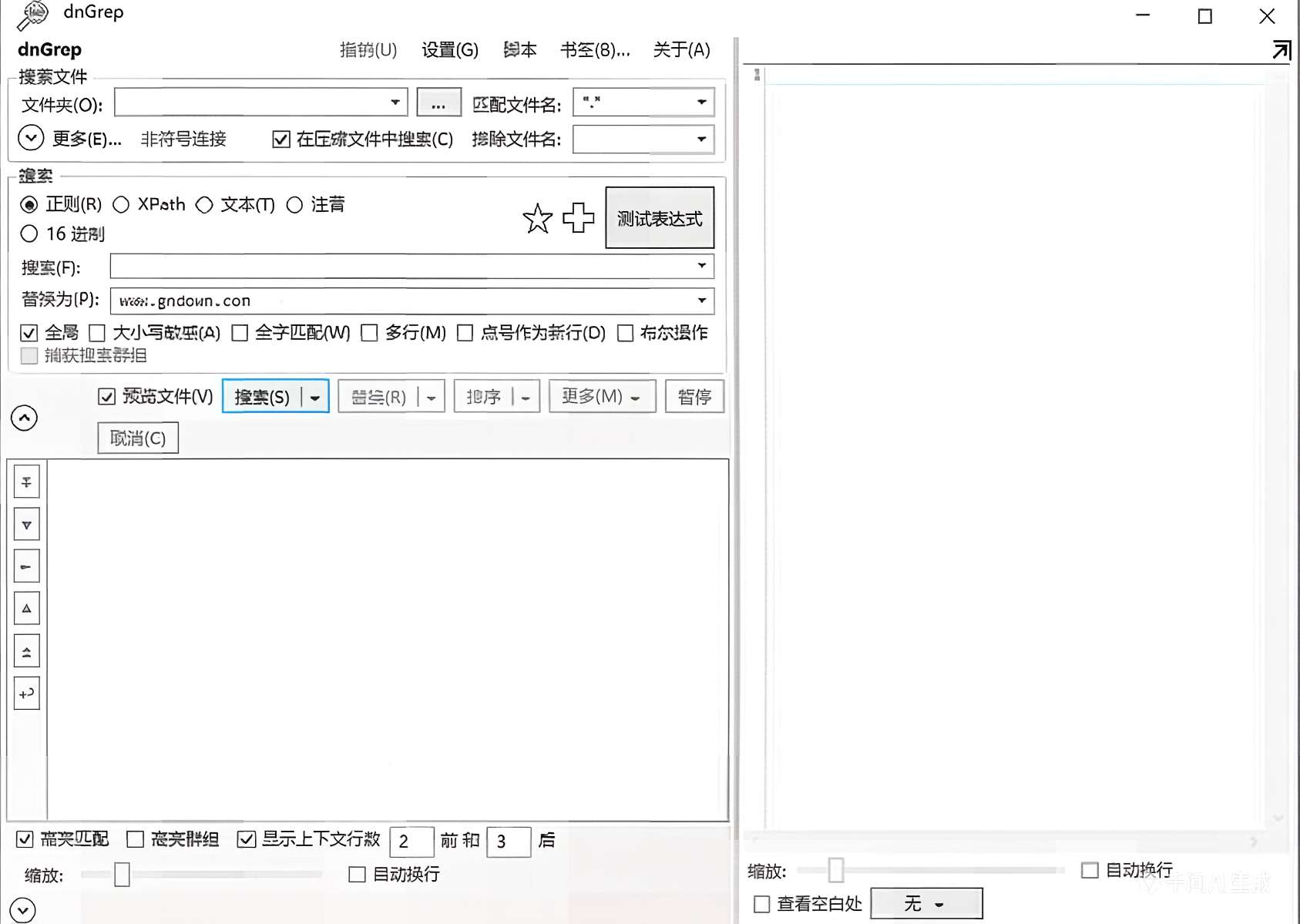Click the jump-to-first-match navigation icon

(26, 481)
